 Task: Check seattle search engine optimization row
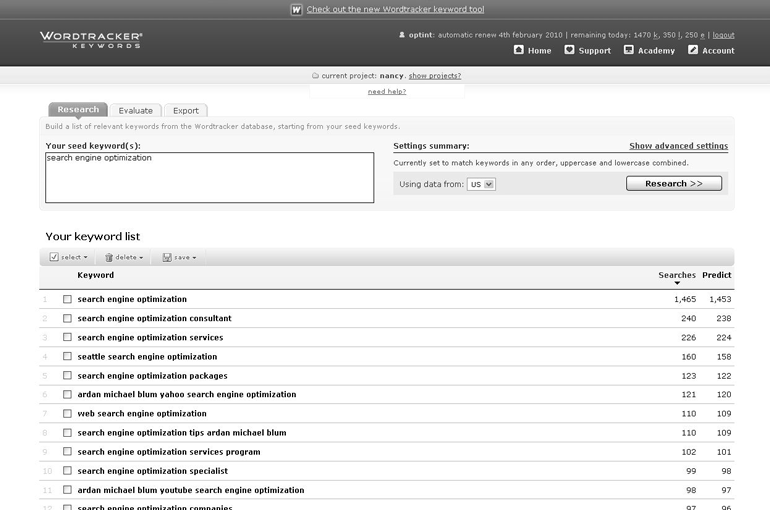(x=67, y=356)
